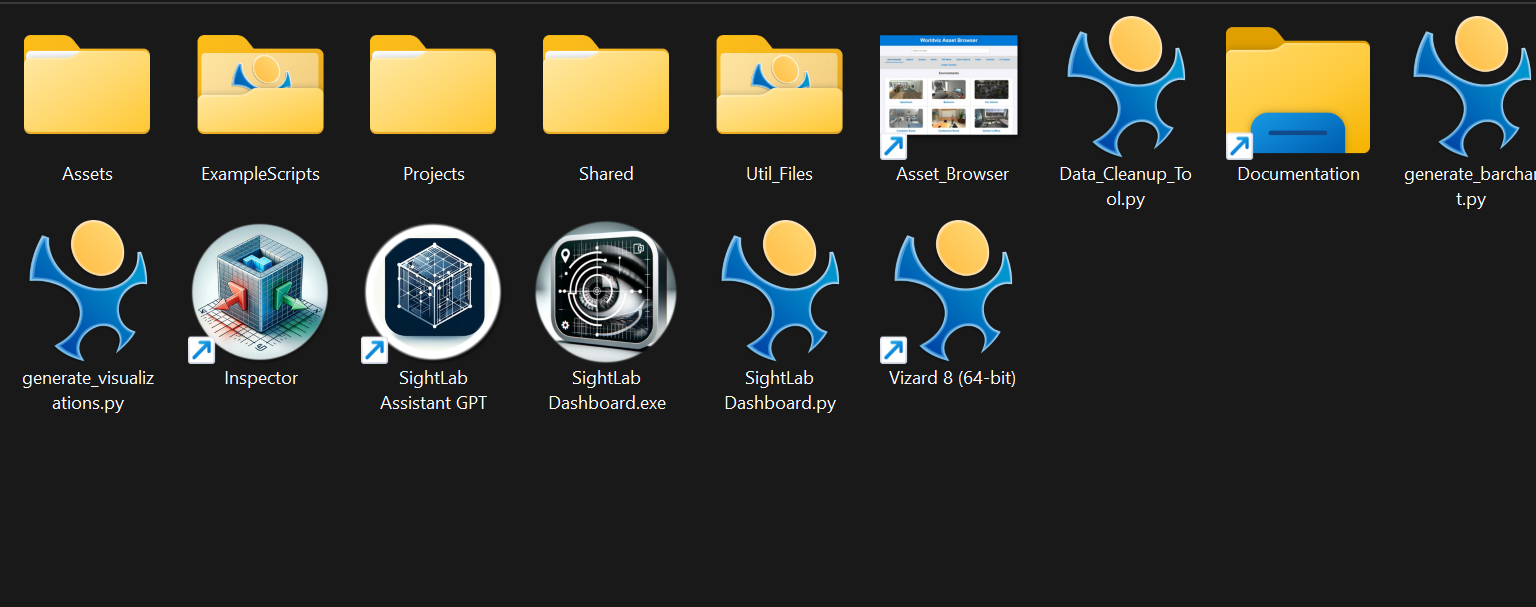
Task: Select the generate_barchart.py script icon
Action: point(1474,88)
